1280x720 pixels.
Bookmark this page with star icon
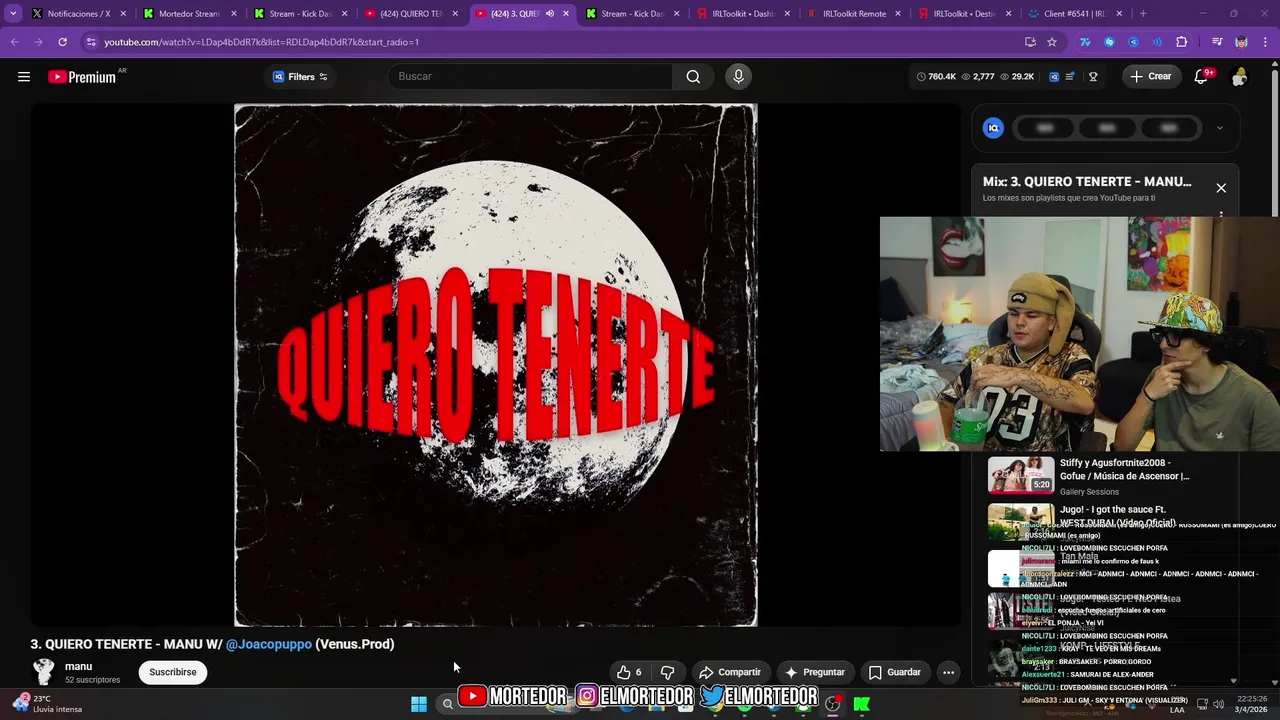[x=1052, y=42]
